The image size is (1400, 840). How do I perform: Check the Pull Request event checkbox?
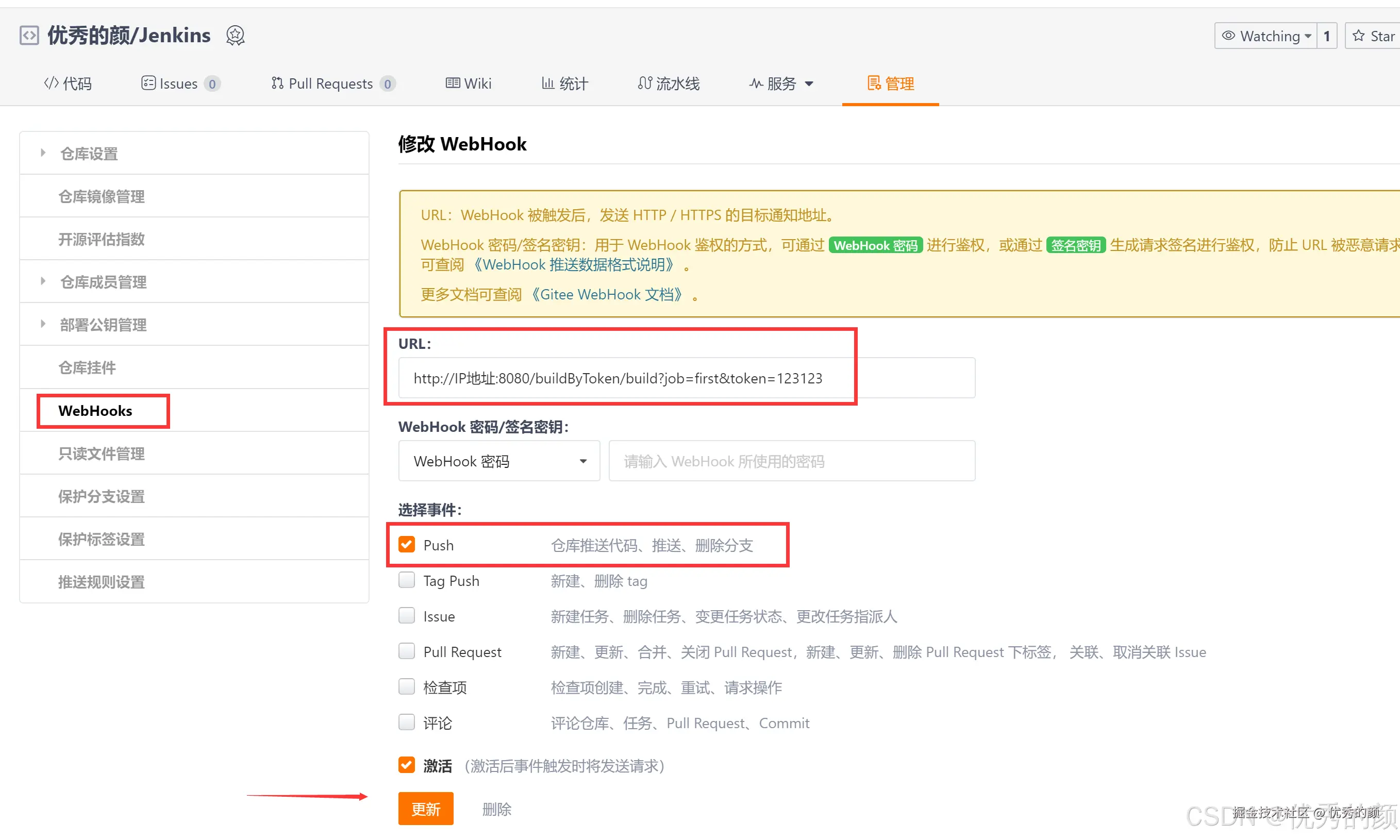[407, 651]
